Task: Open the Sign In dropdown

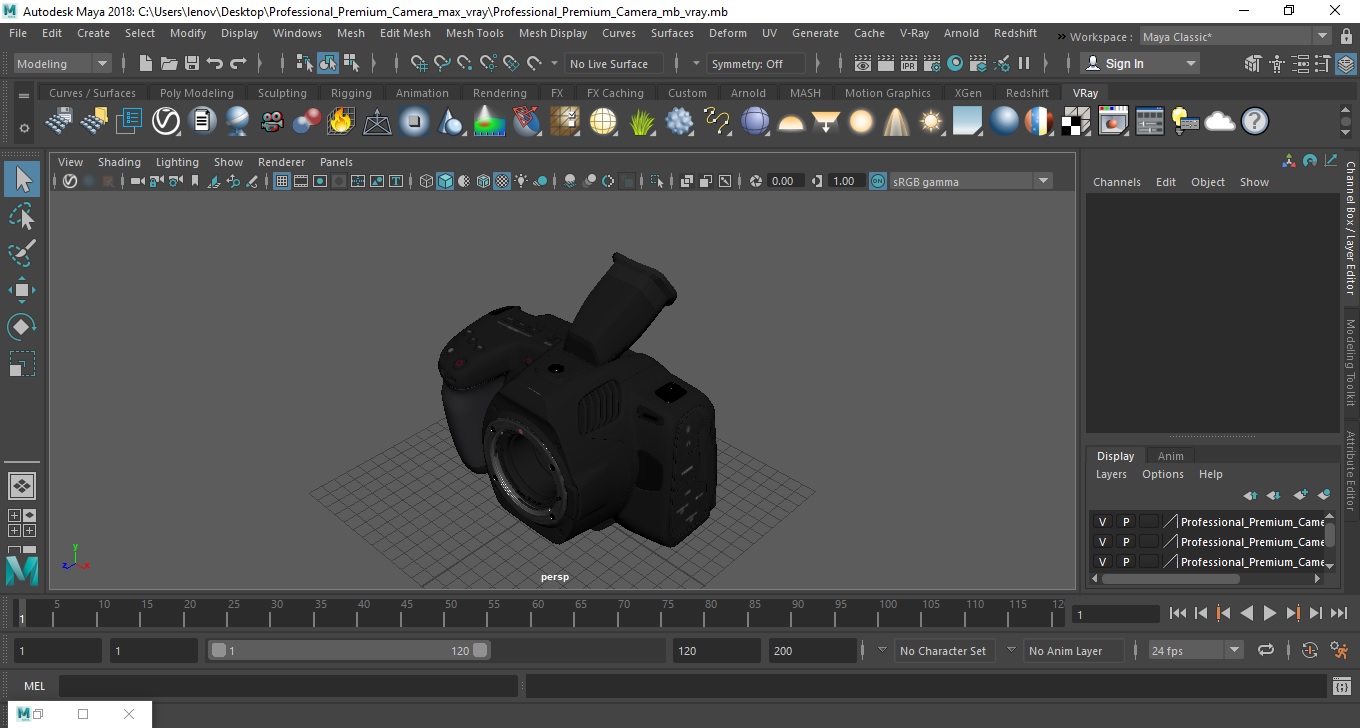Action: [x=1141, y=63]
